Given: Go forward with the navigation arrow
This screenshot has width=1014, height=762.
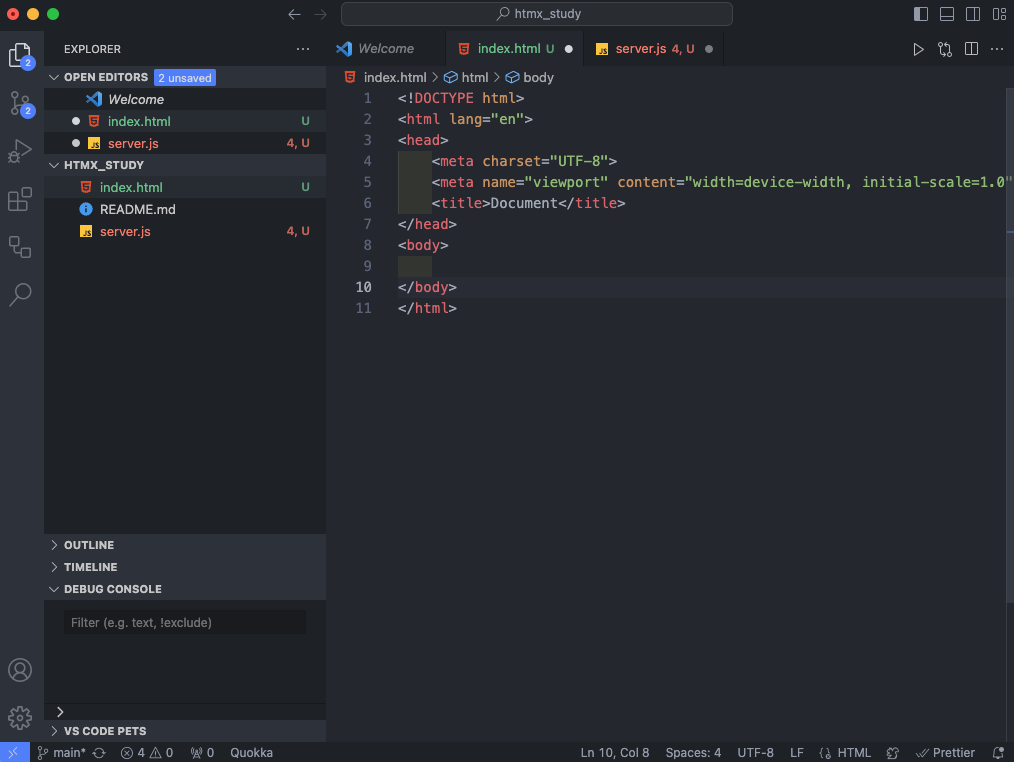Looking at the screenshot, I should 320,14.
